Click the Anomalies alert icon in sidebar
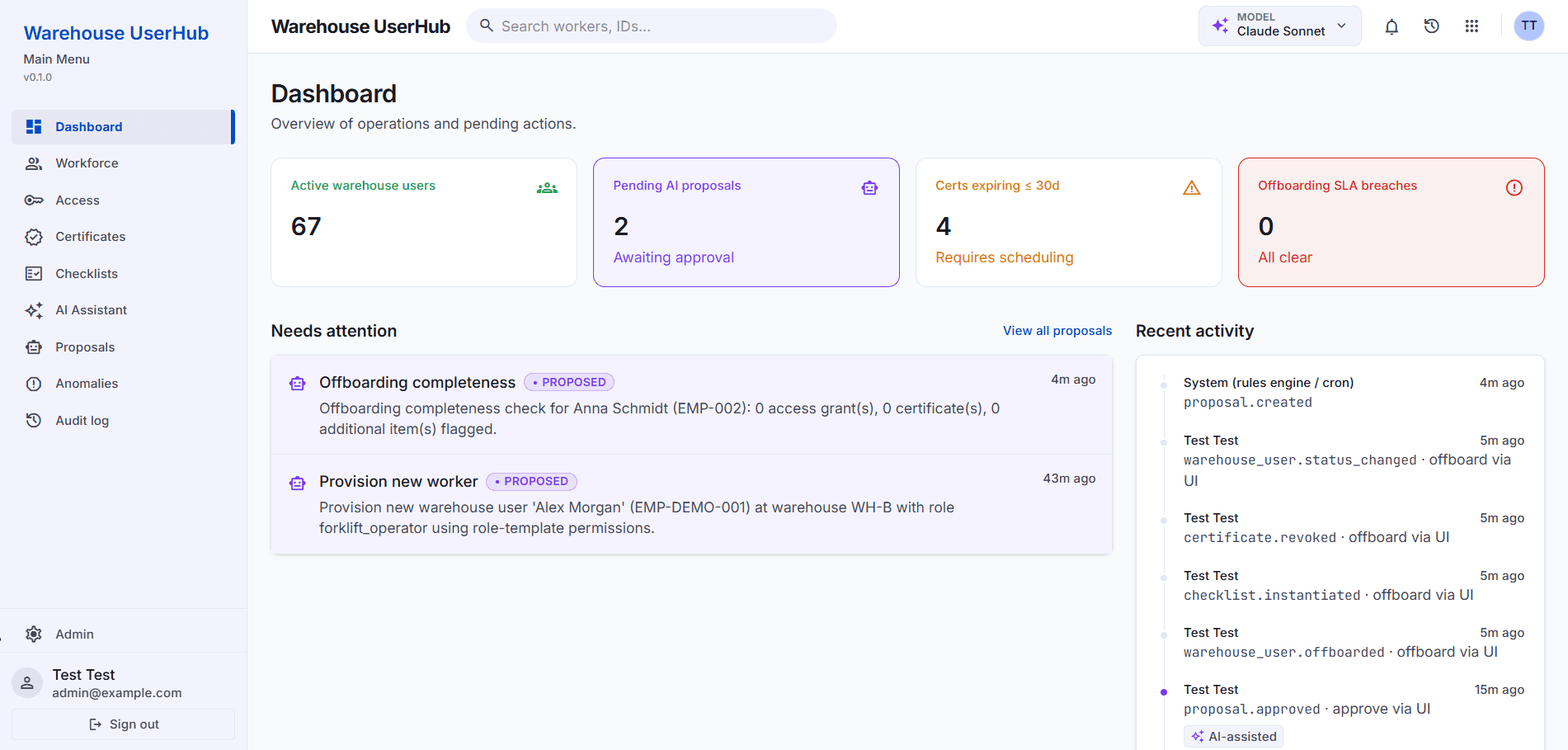Viewport: 1568px width, 750px height. pyautogui.click(x=34, y=384)
